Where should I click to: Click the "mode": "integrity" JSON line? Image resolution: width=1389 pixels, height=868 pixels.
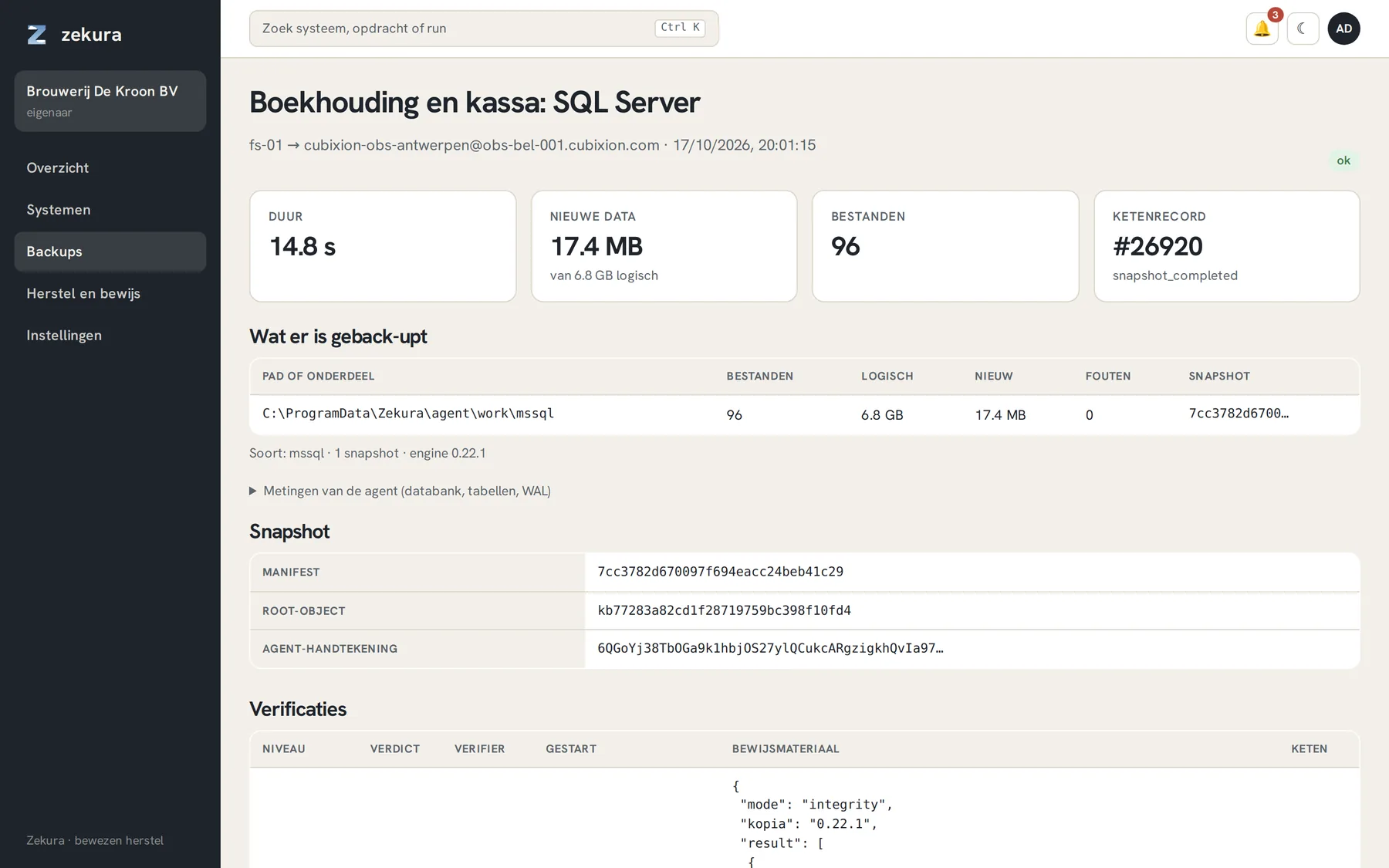[x=816, y=805]
